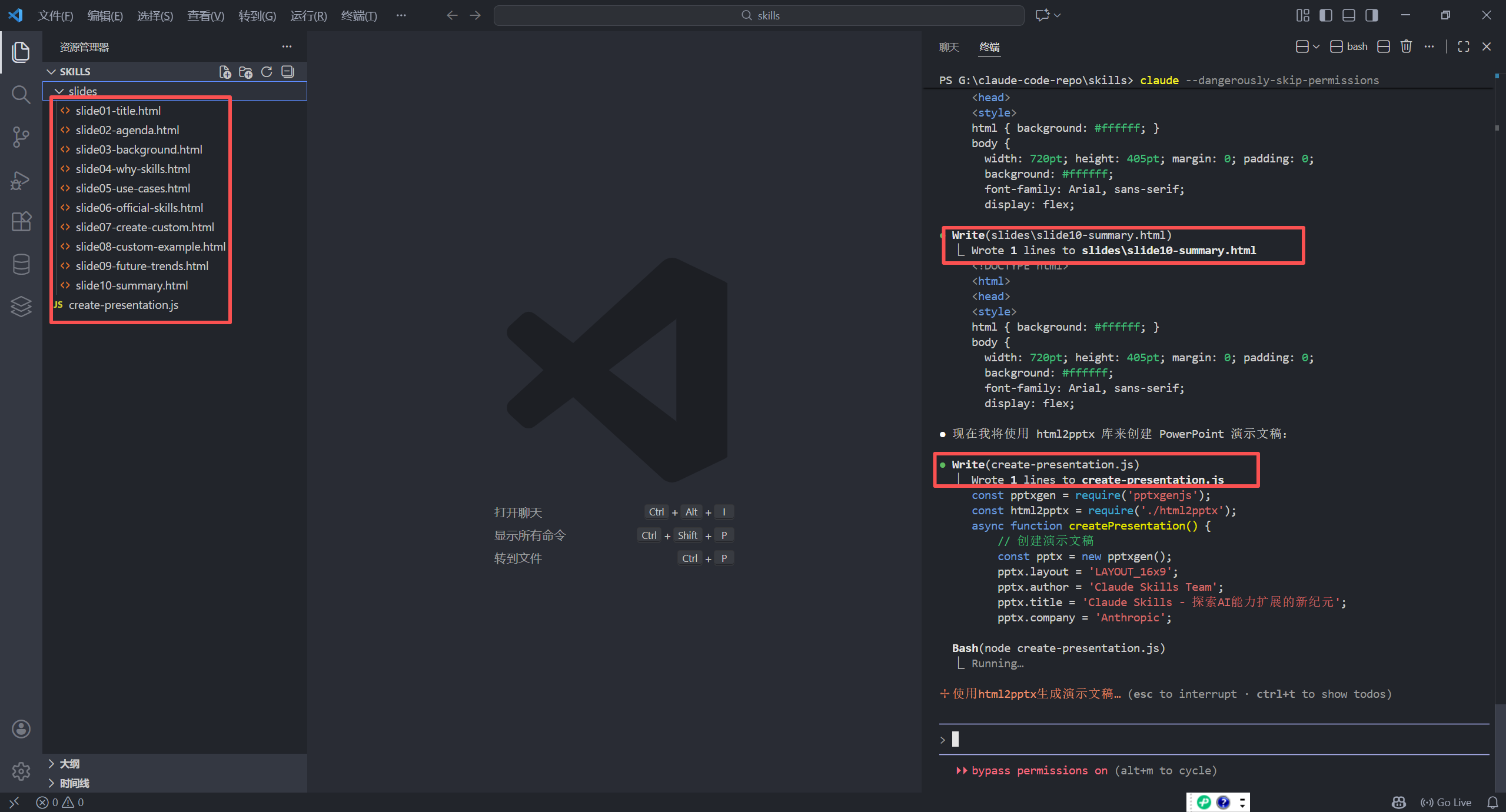Image resolution: width=1506 pixels, height=812 pixels.
Task: Open slide07-create-custom.html file
Action: coord(145,227)
